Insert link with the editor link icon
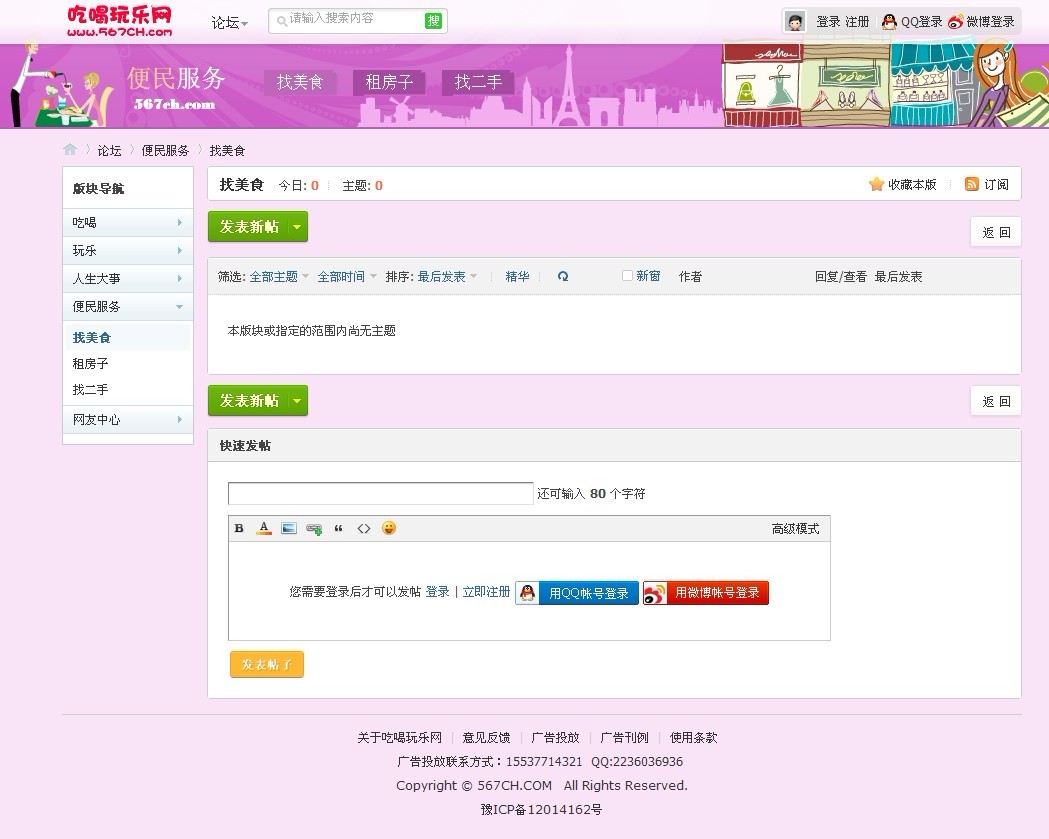1049x839 pixels. pyautogui.click(x=314, y=529)
